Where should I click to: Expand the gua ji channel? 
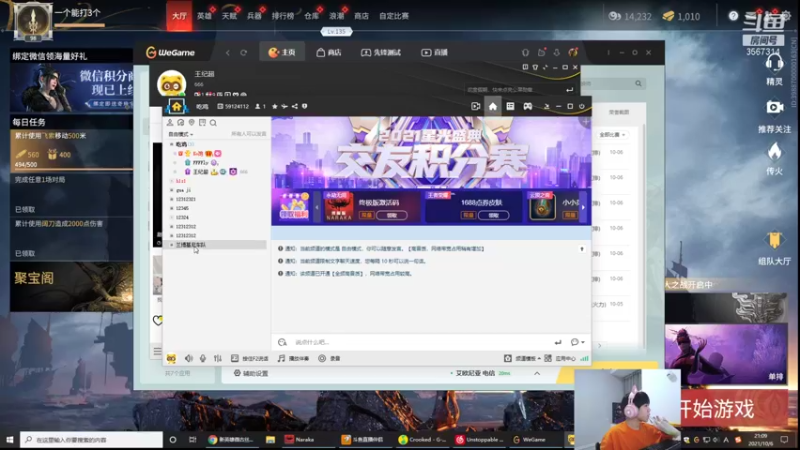click(x=171, y=190)
